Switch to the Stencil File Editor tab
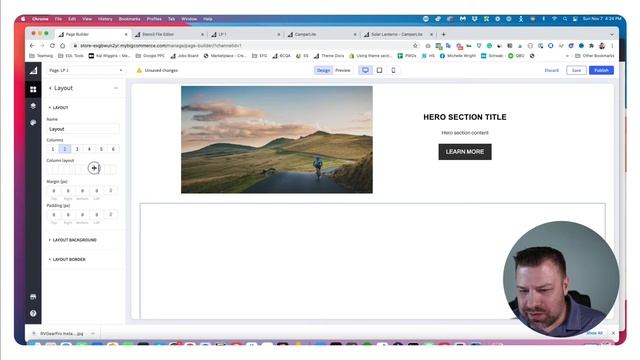640x360 pixels. pyautogui.click(x=169, y=34)
